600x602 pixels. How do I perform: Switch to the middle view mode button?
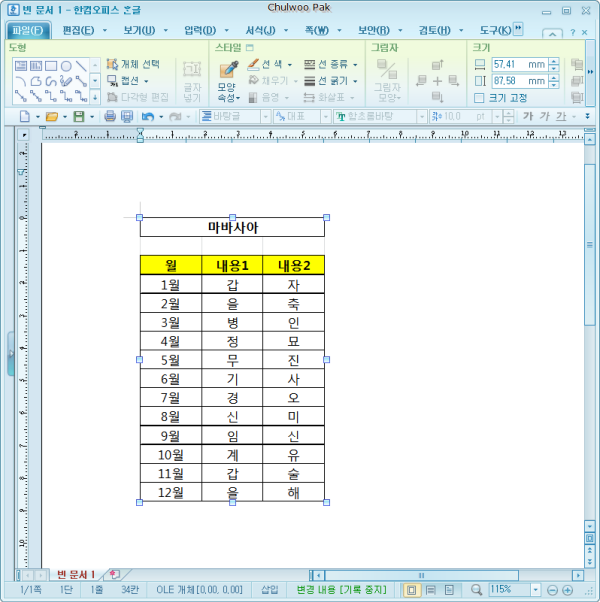pos(431,590)
